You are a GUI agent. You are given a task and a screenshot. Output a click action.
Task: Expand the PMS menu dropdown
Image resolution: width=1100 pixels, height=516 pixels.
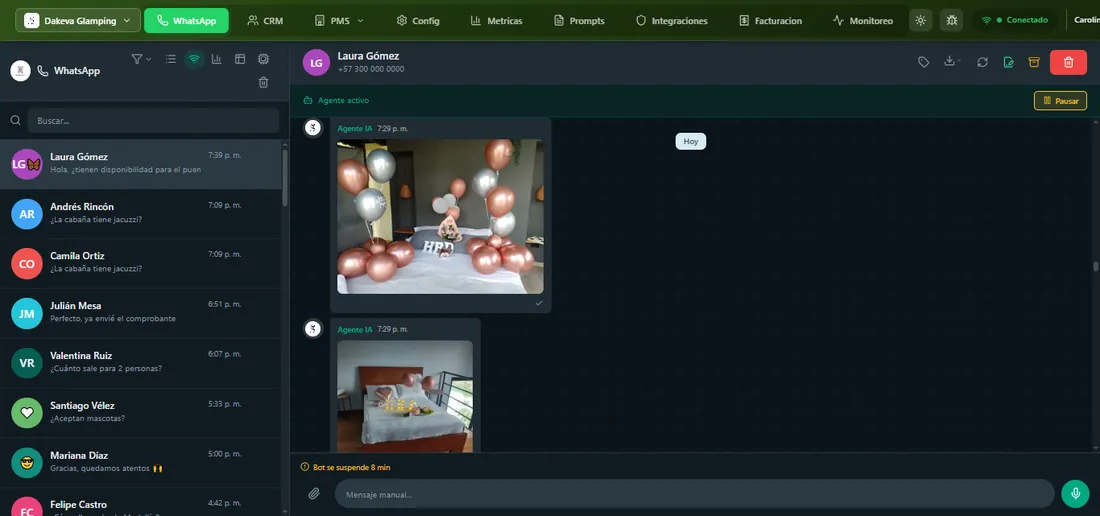point(339,21)
